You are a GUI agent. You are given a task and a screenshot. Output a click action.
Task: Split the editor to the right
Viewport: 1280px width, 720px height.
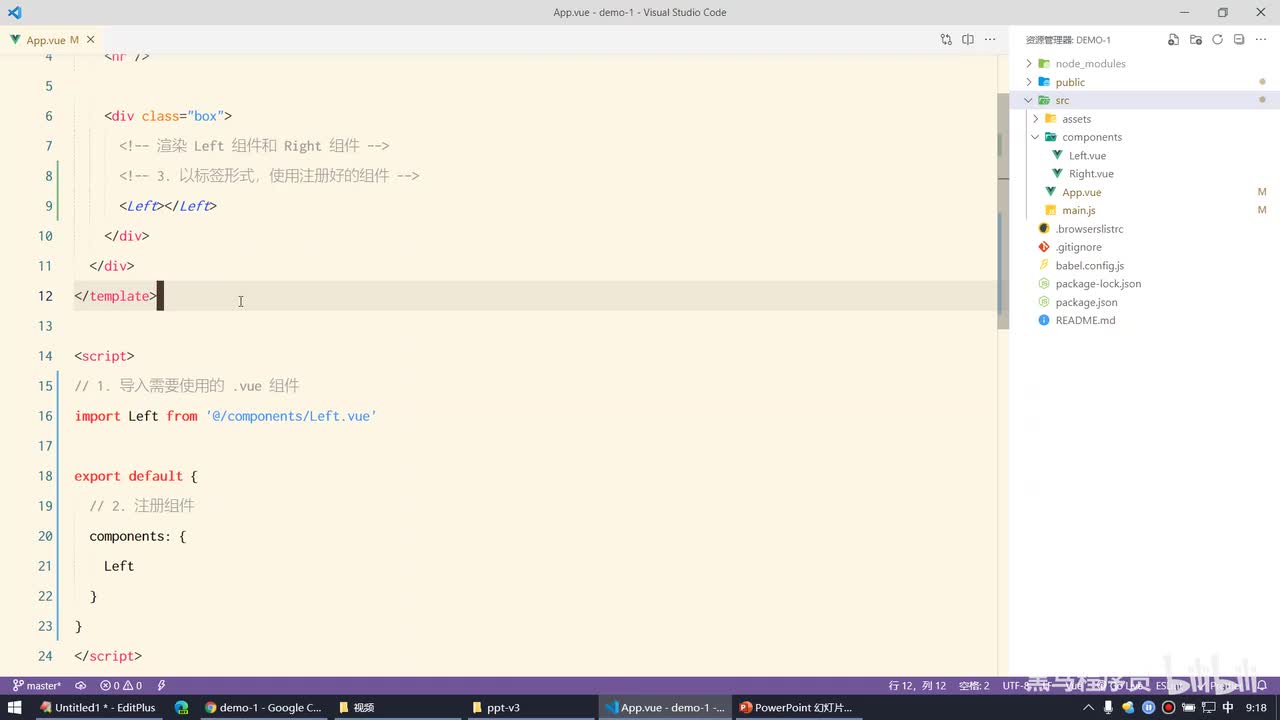(x=968, y=40)
